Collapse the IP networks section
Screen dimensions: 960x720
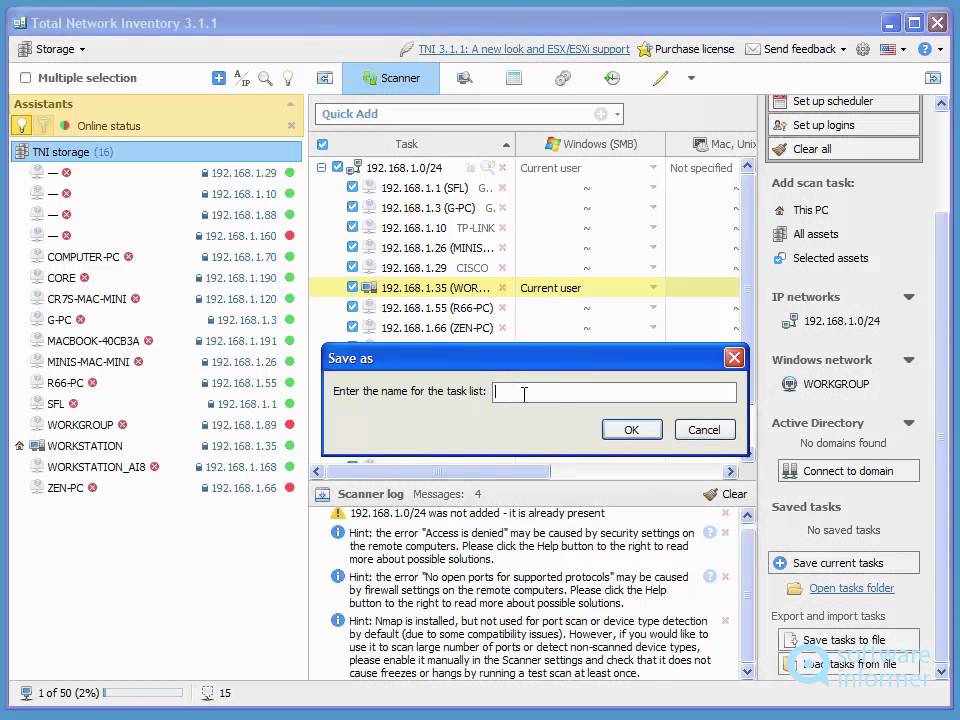(909, 297)
